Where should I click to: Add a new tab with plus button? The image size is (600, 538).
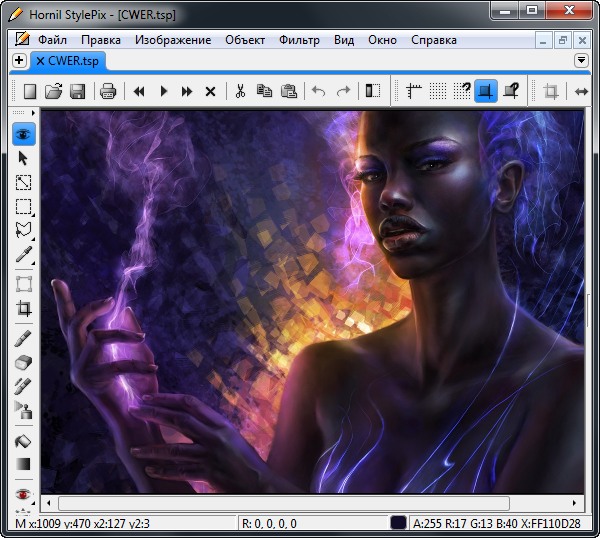click(x=19, y=61)
